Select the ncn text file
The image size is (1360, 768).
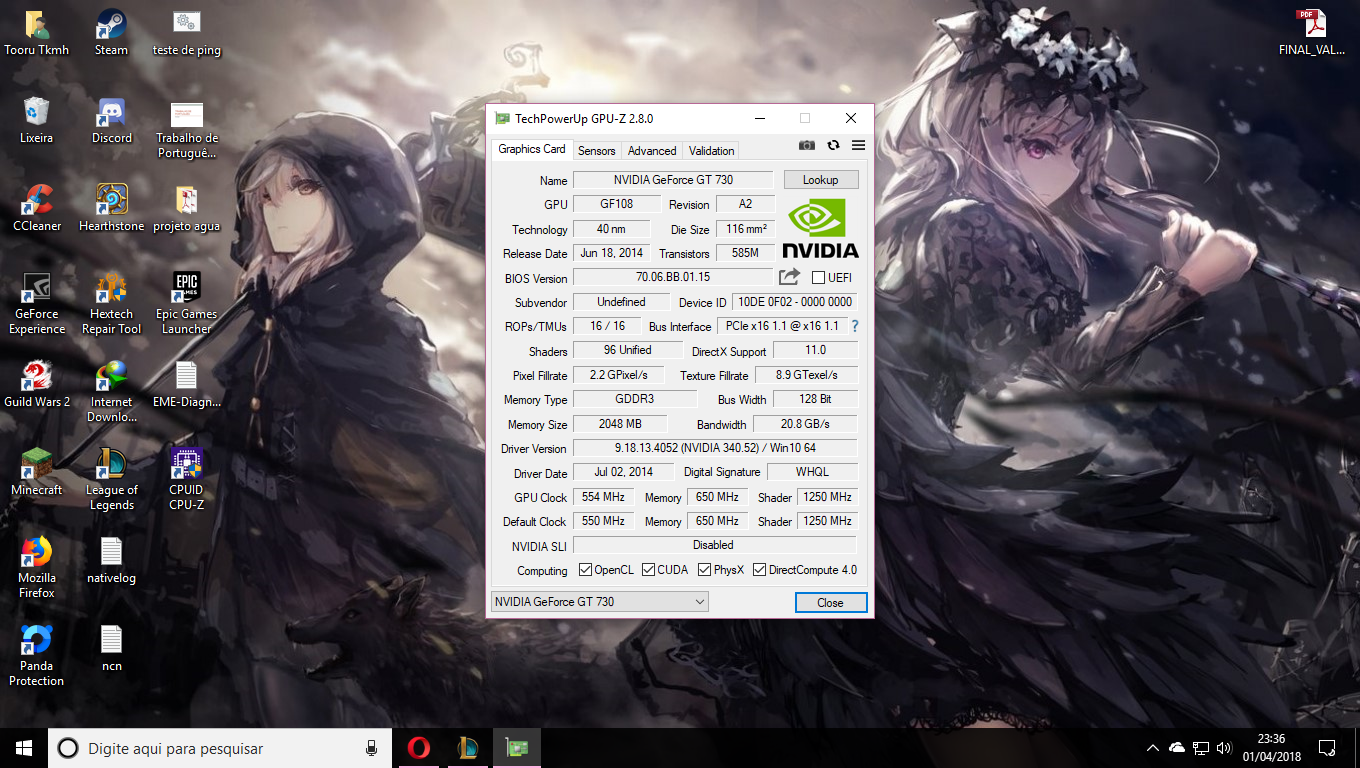112,649
